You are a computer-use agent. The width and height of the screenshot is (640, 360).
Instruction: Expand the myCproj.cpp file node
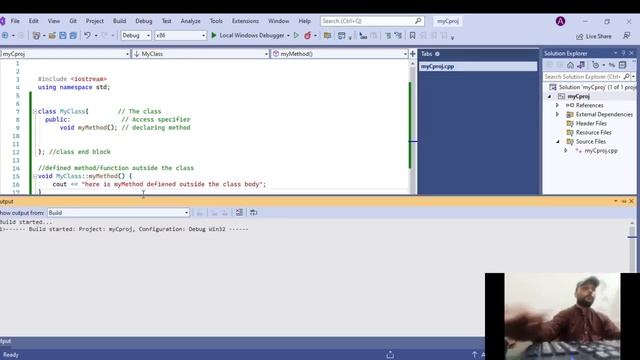tap(566, 151)
